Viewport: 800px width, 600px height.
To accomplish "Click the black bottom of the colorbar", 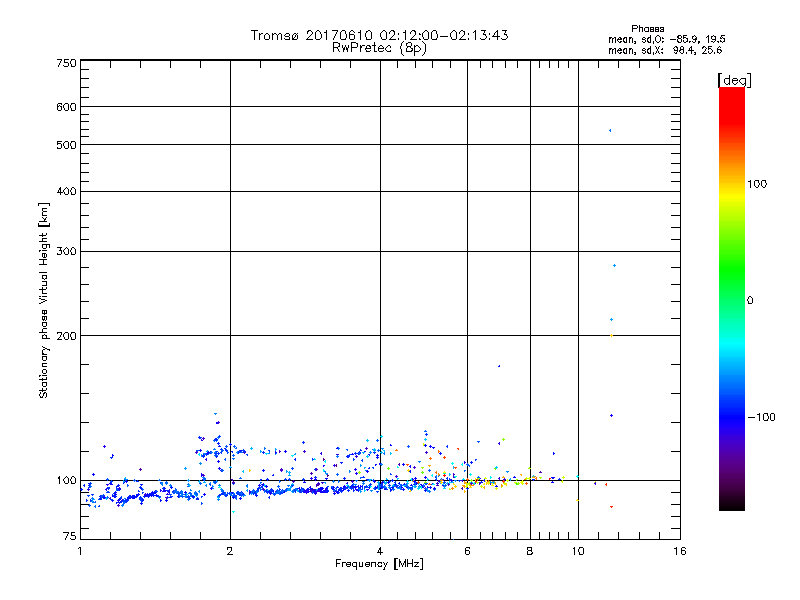I will coord(732,503).
